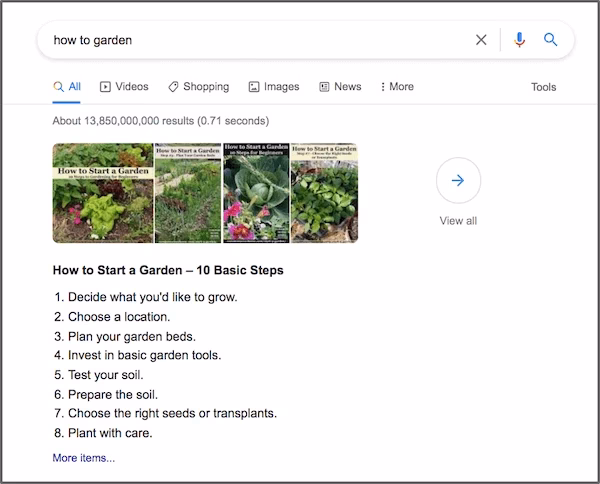Start voice search with the microphone icon
Image resolution: width=600 pixels, height=484 pixels.
519,40
